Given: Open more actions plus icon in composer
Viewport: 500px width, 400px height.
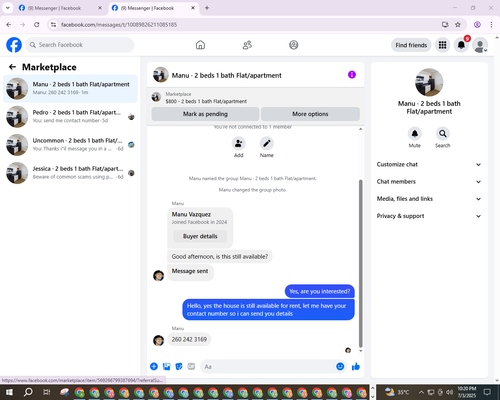Looking at the screenshot, I should (154, 367).
